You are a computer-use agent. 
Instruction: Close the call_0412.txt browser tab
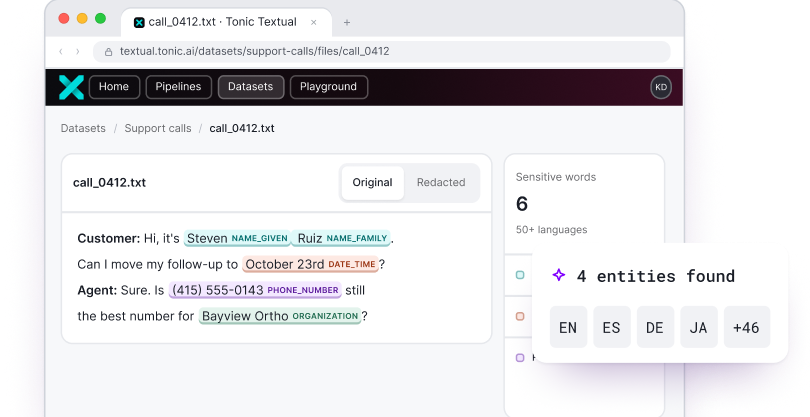coord(314,22)
